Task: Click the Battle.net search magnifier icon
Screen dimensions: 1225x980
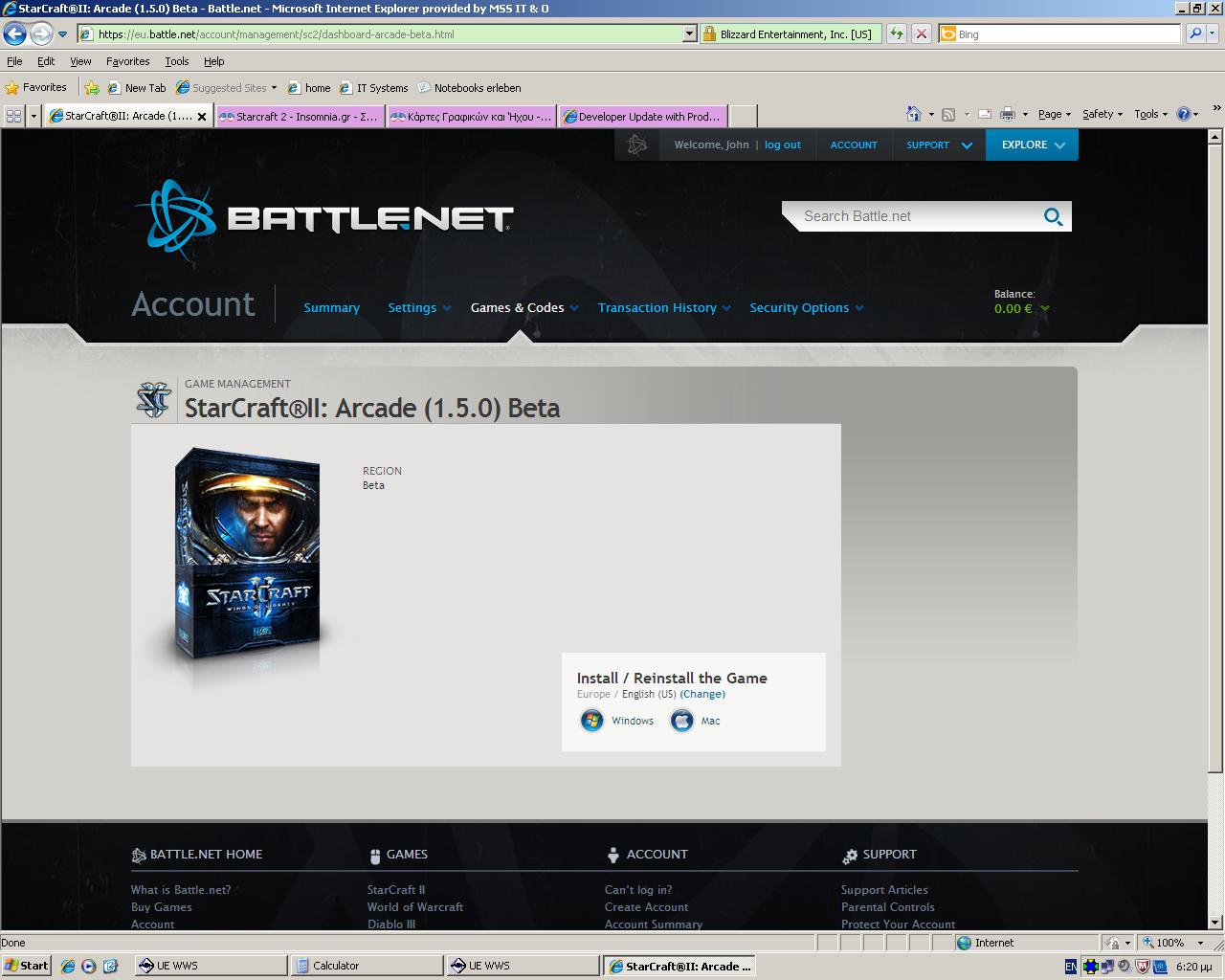Action: [x=1053, y=216]
